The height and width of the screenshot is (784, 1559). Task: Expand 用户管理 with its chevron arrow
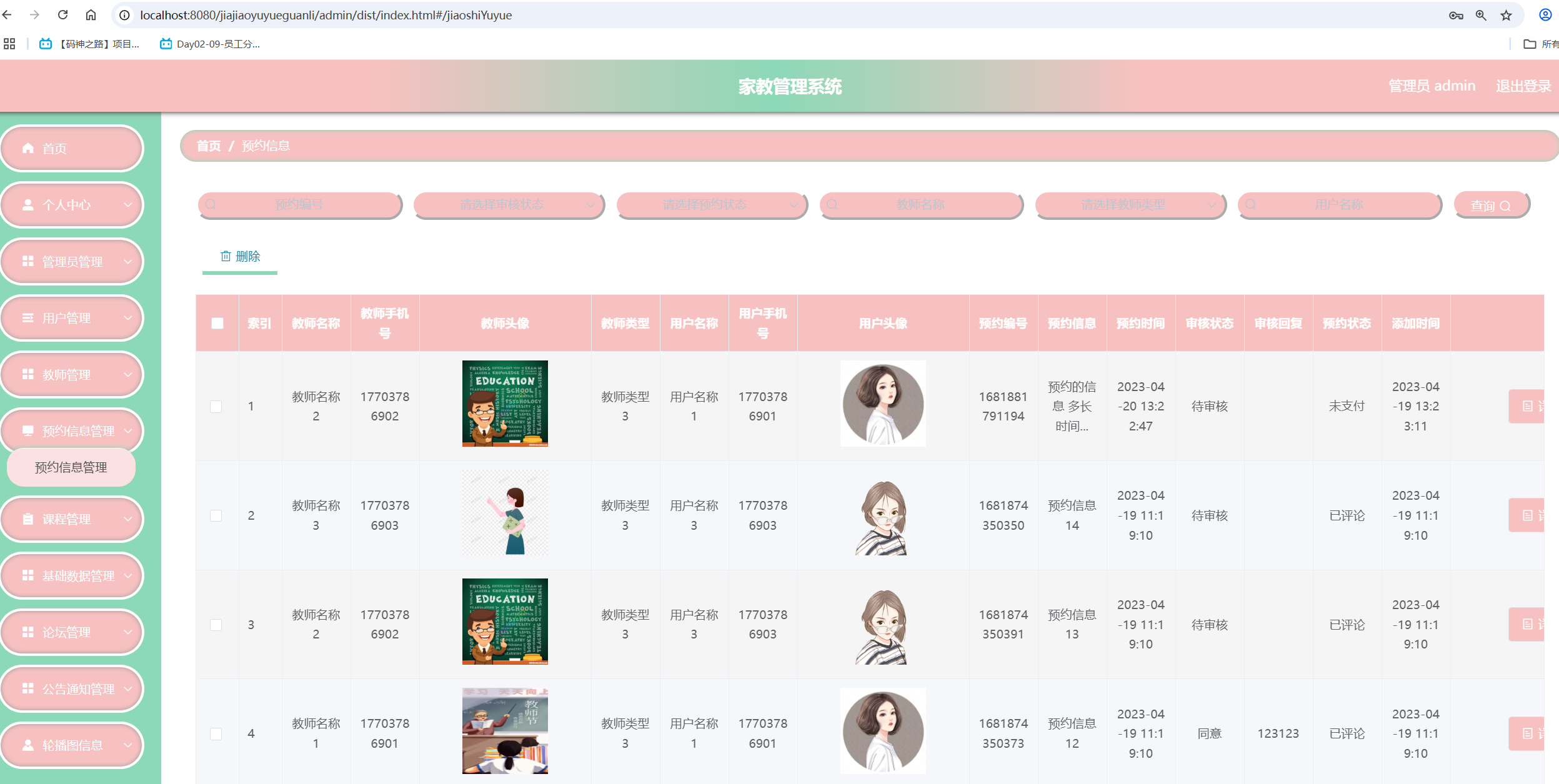[128, 318]
